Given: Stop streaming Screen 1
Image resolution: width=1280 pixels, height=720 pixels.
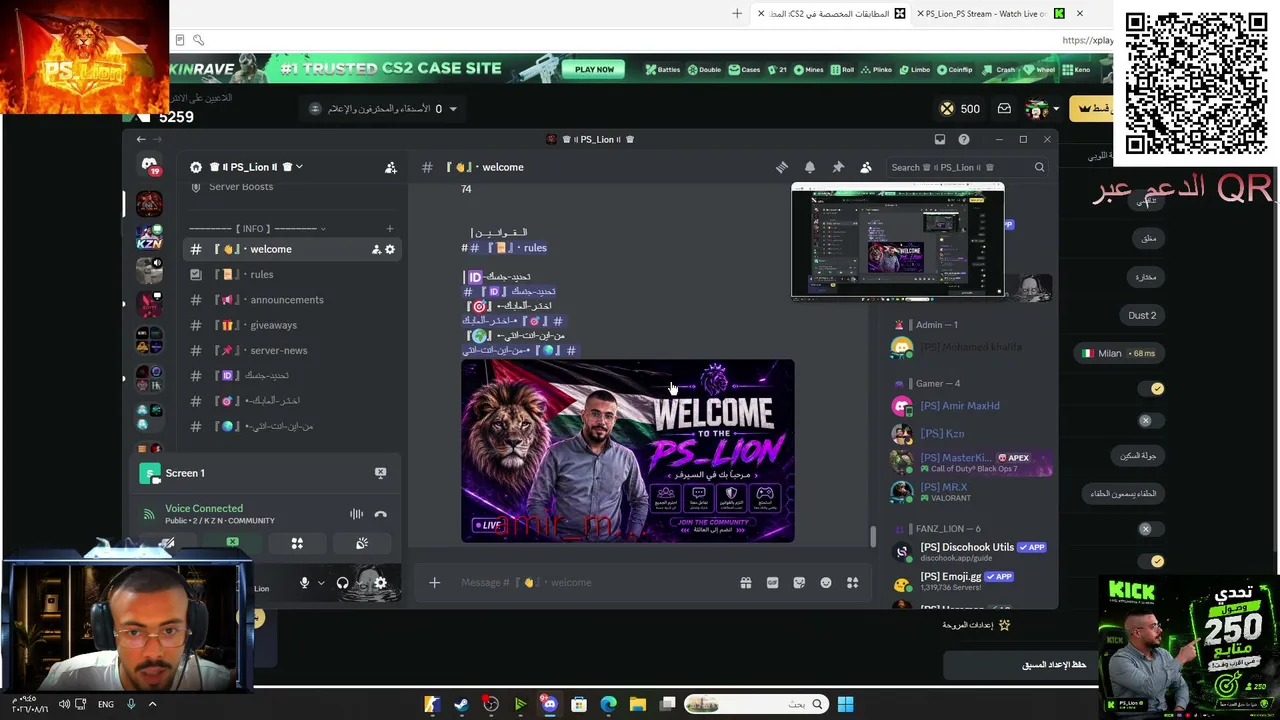Looking at the screenshot, I should [380, 473].
